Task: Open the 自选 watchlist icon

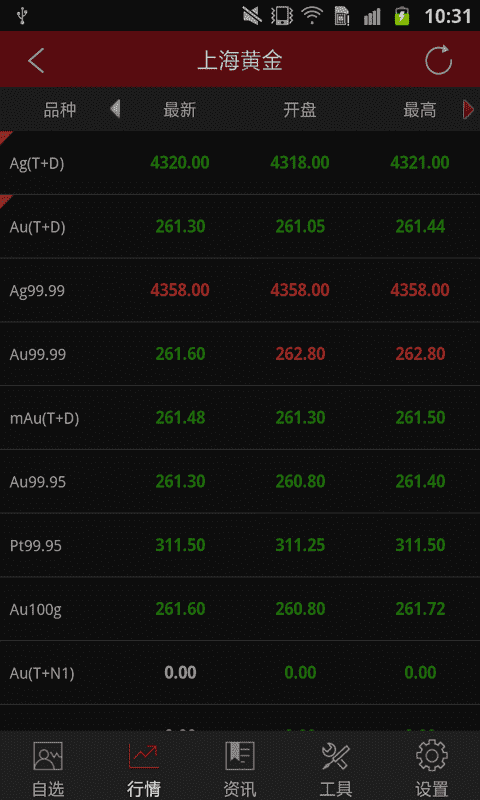Action: tap(48, 756)
